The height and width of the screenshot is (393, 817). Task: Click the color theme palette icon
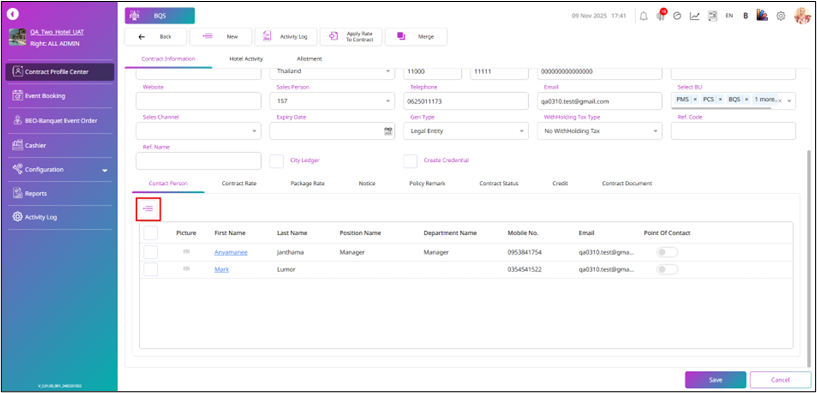point(762,16)
